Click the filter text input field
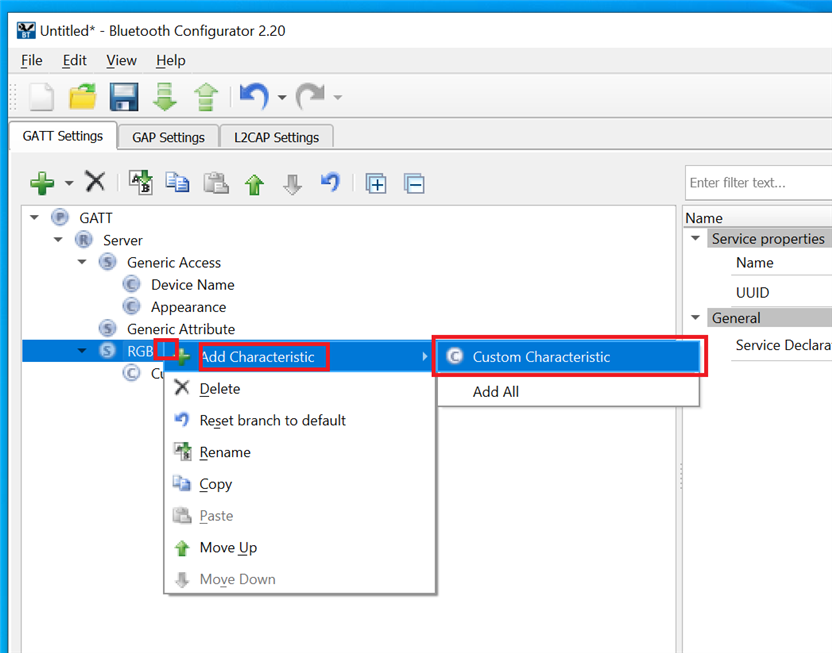The height and width of the screenshot is (653, 832). pyautogui.click(x=757, y=182)
